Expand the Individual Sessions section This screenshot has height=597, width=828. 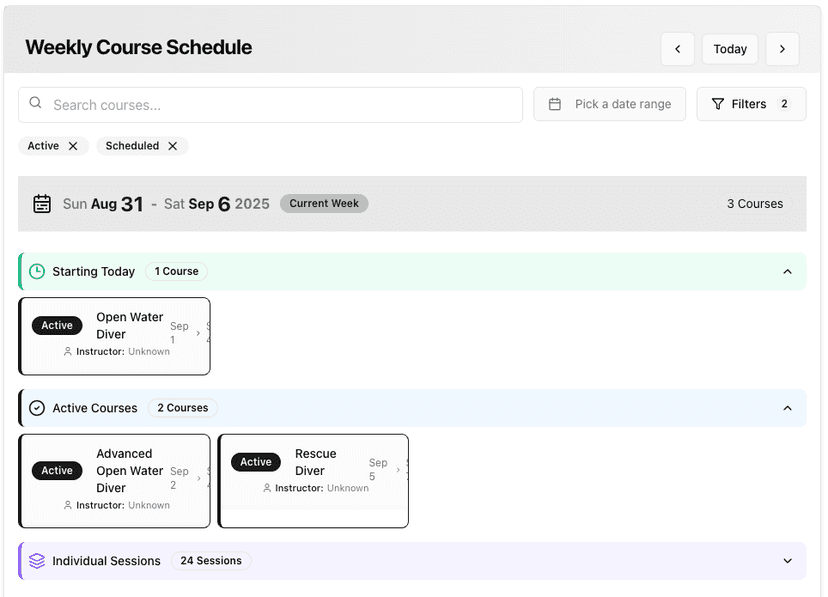[x=787, y=561]
